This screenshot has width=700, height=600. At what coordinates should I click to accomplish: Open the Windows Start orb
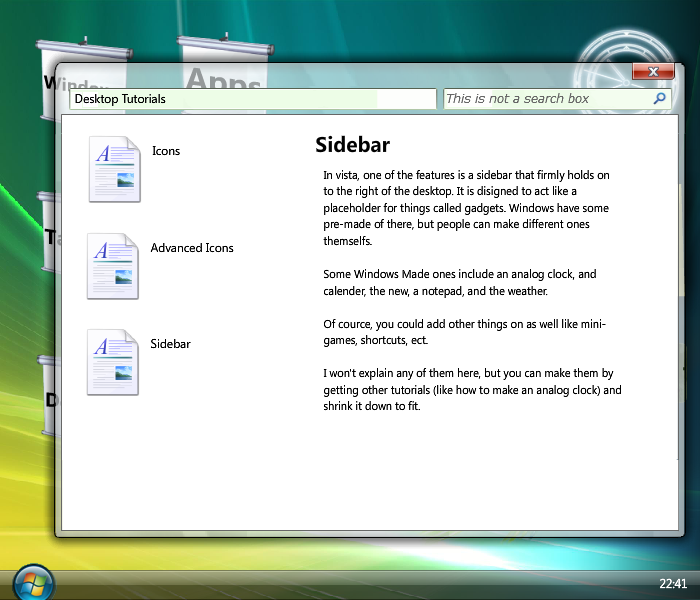tap(33, 582)
